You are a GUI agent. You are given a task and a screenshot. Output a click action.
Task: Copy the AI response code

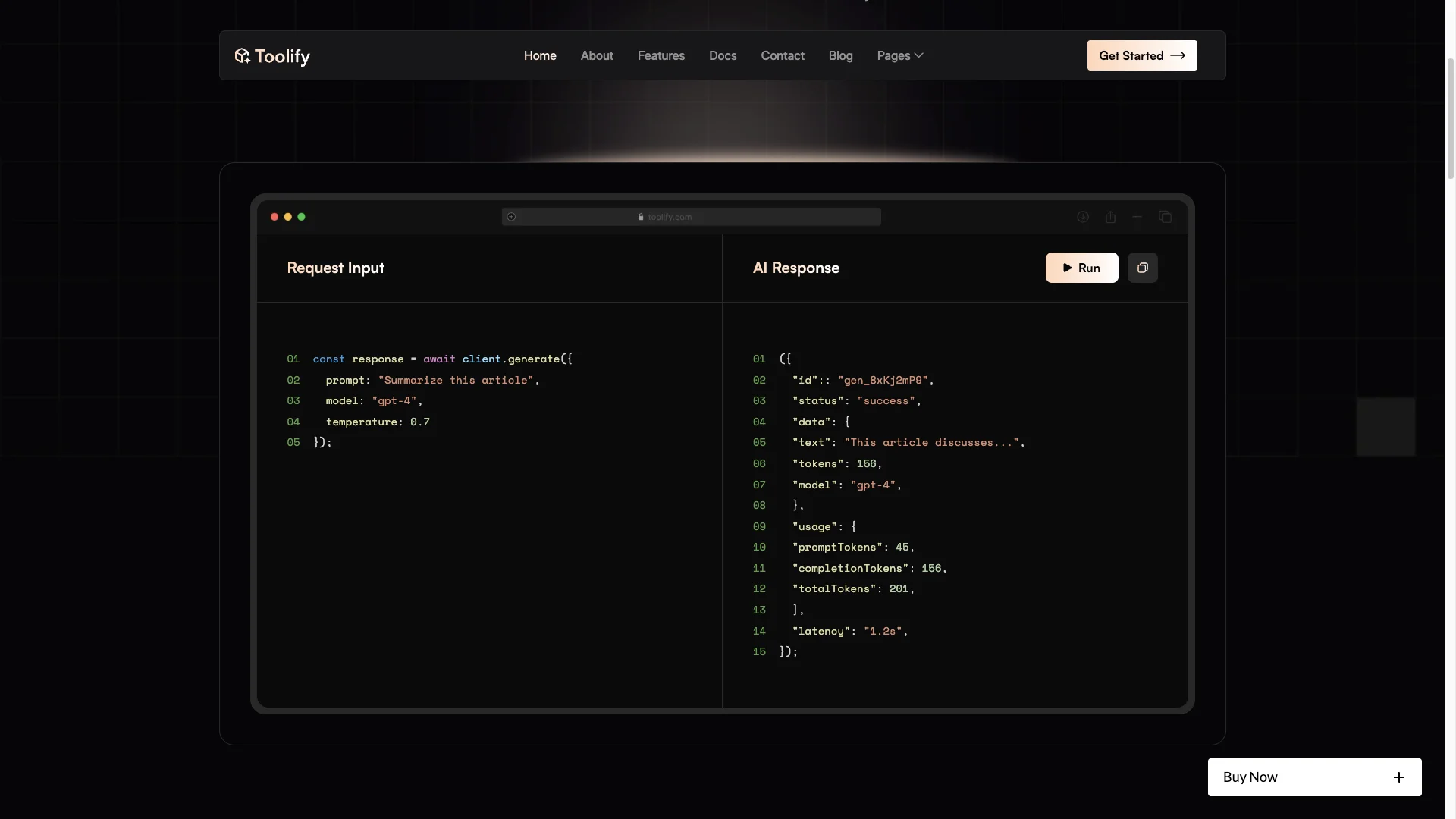(x=1142, y=268)
